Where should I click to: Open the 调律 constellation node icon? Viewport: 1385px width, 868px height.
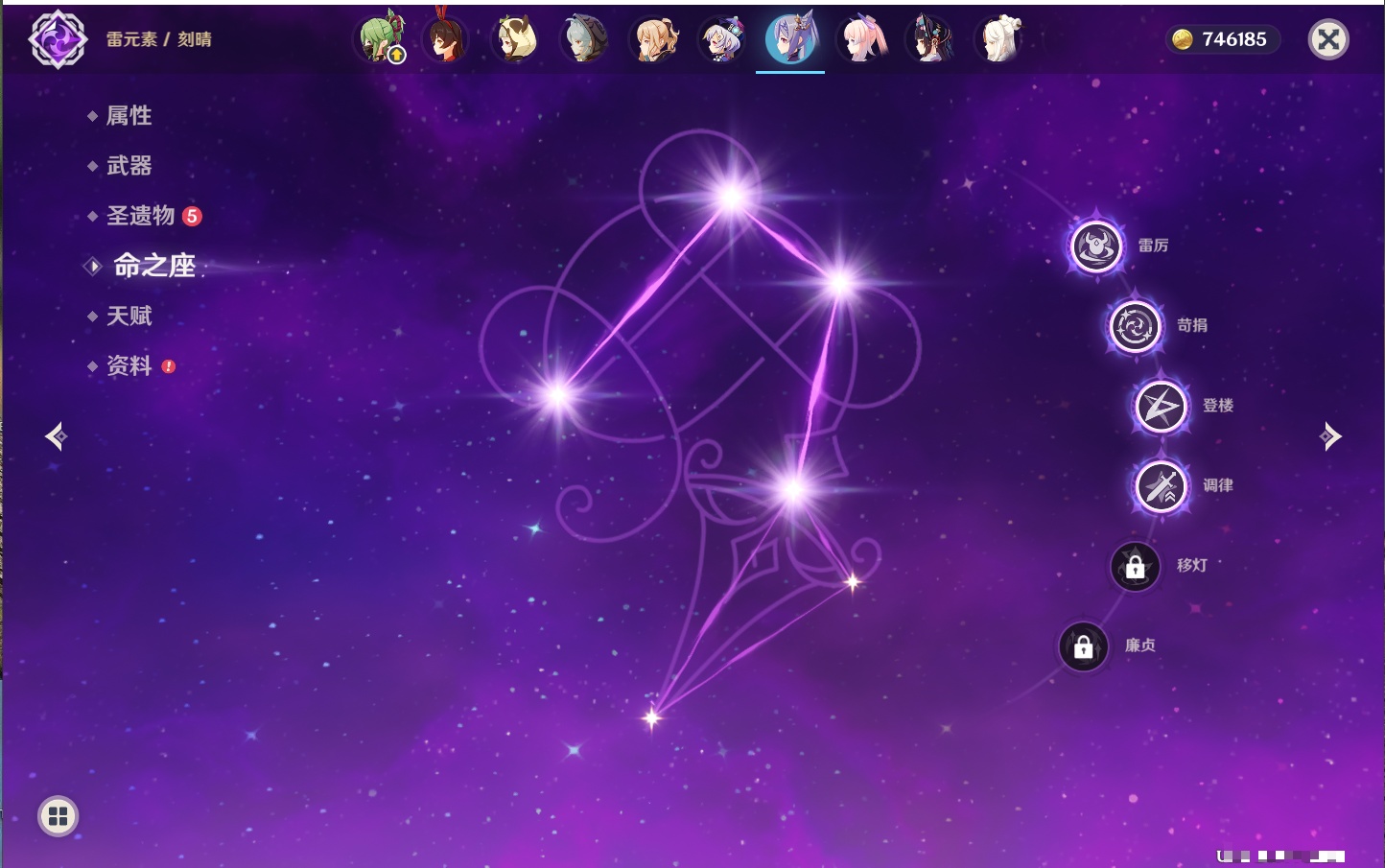(x=1162, y=486)
